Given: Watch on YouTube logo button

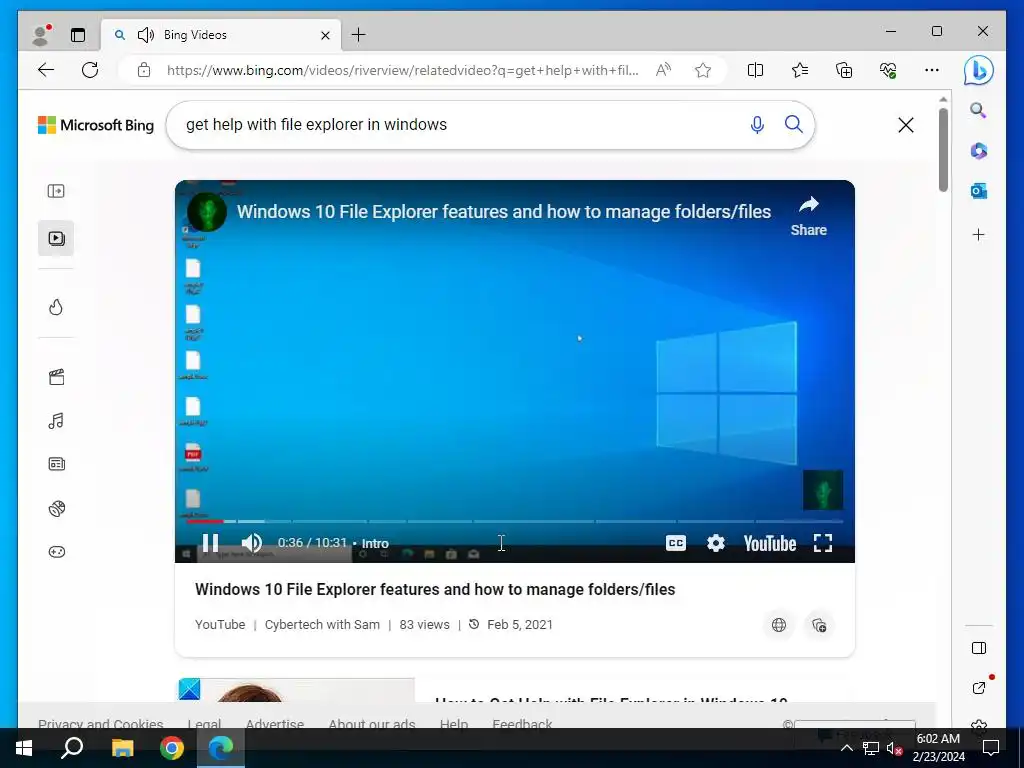Looking at the screenshot, I should click(x=769, y=543).
